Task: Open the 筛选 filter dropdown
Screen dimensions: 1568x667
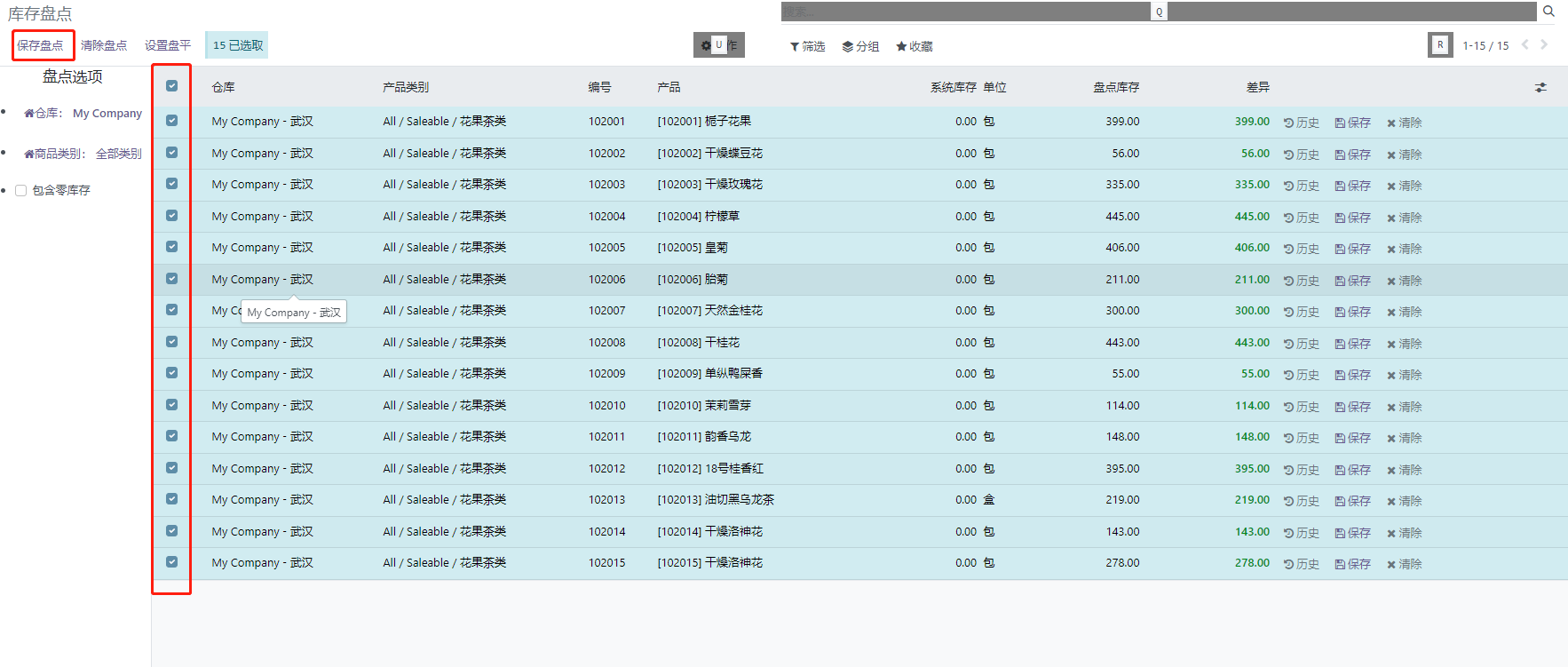Action: pyautogui.click(x=808, y=46)
